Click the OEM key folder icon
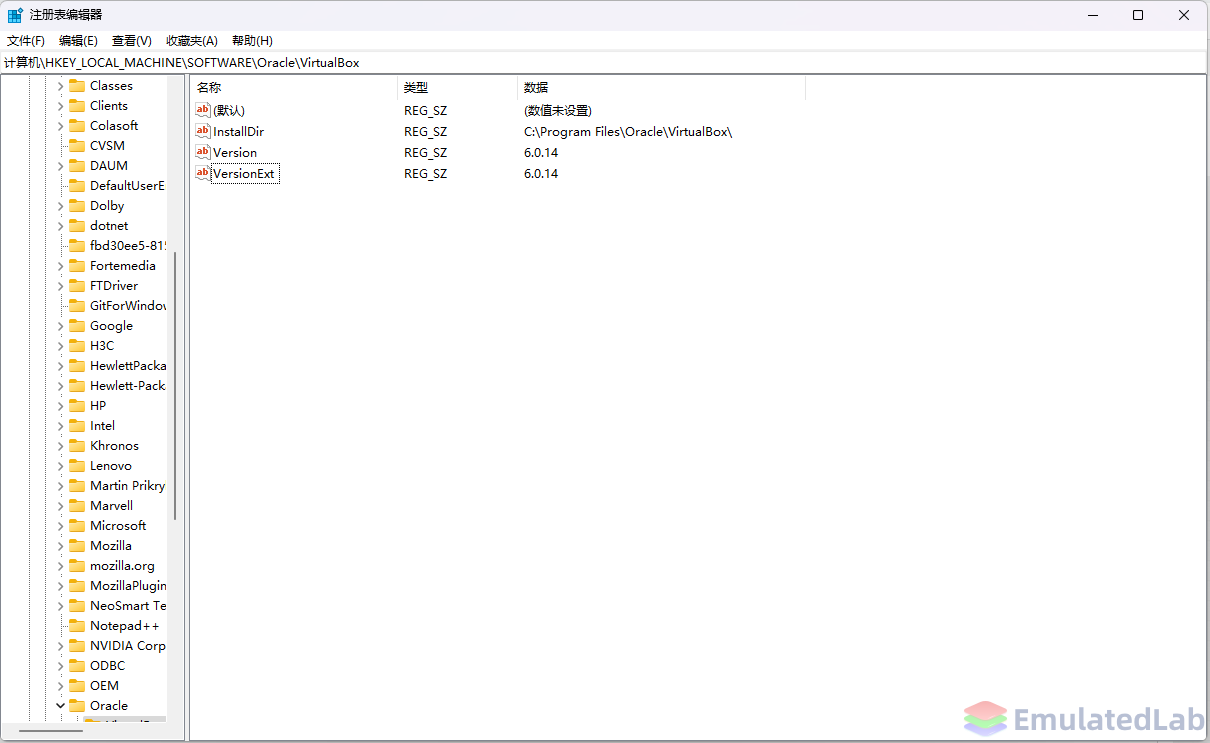 (x=77, y=686)
